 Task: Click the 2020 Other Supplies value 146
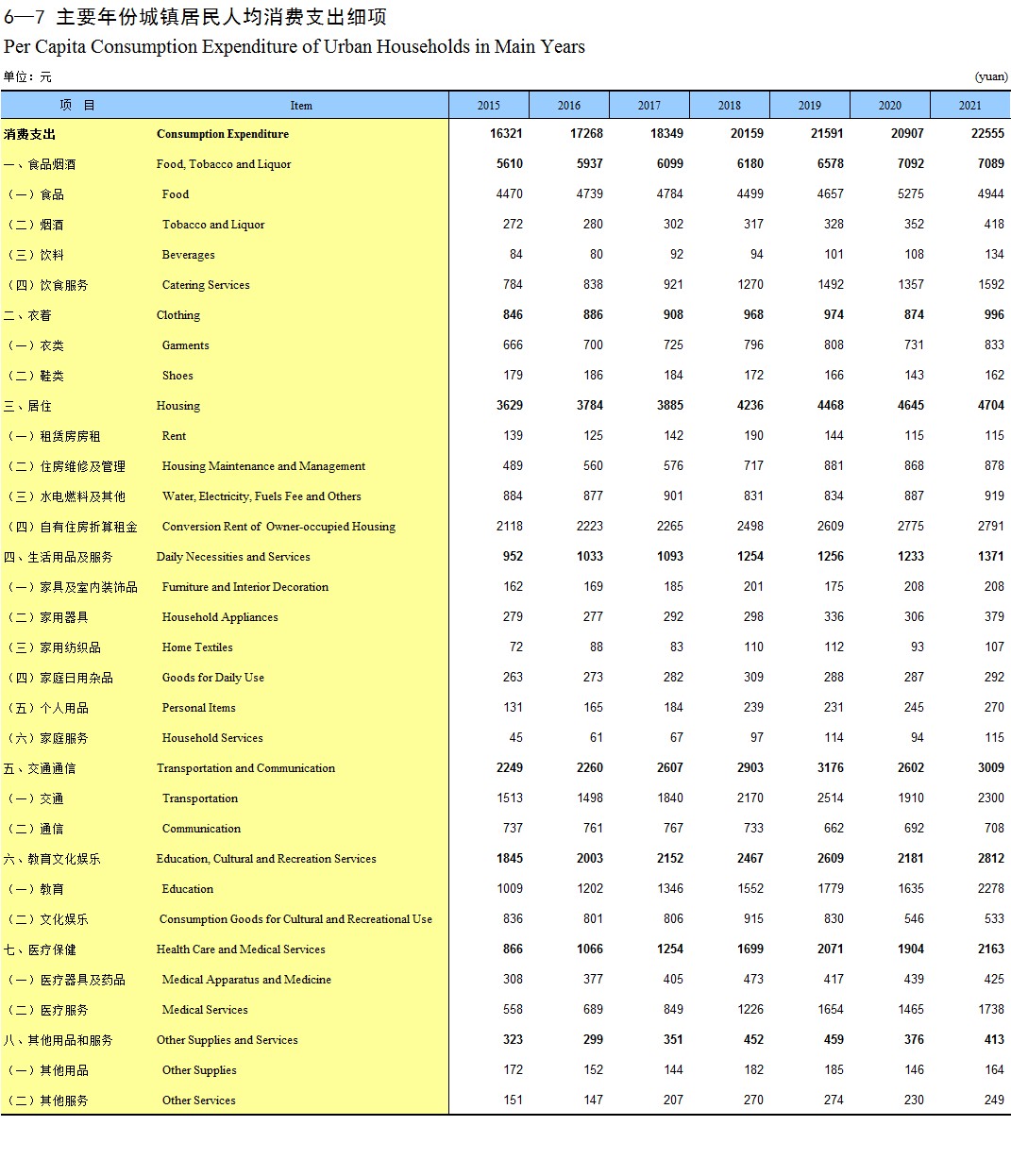pyautogui.click(x=914, y=1069)
